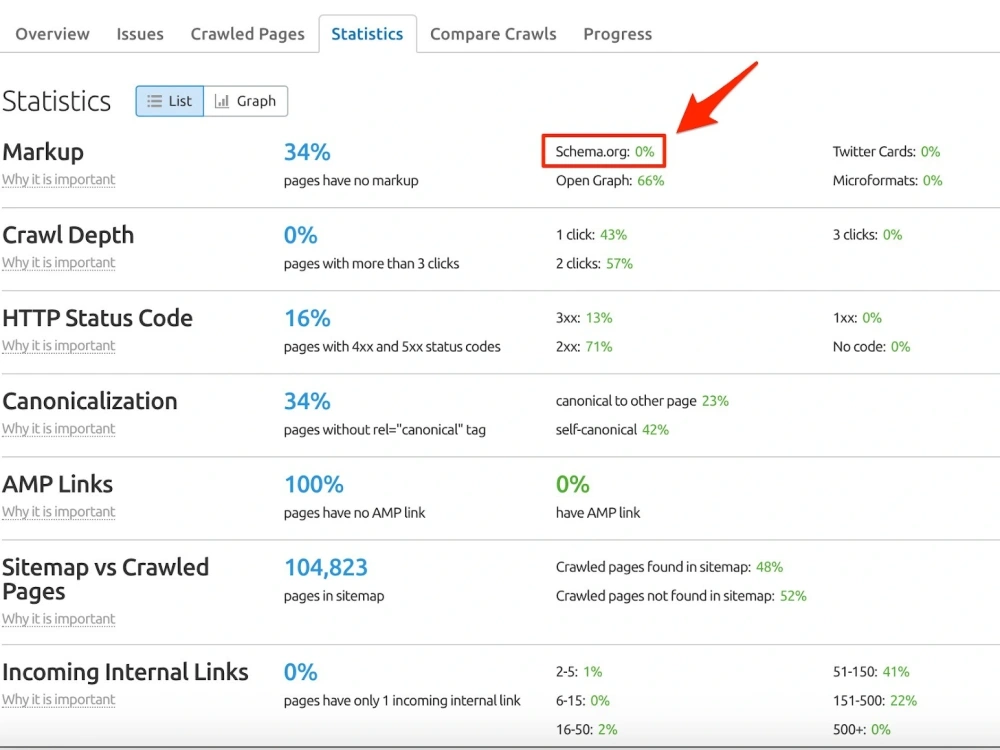Image resolution: width=1000 pixels, height=750 pixels.
Task: Open the Progress tab
Action: 617,34
